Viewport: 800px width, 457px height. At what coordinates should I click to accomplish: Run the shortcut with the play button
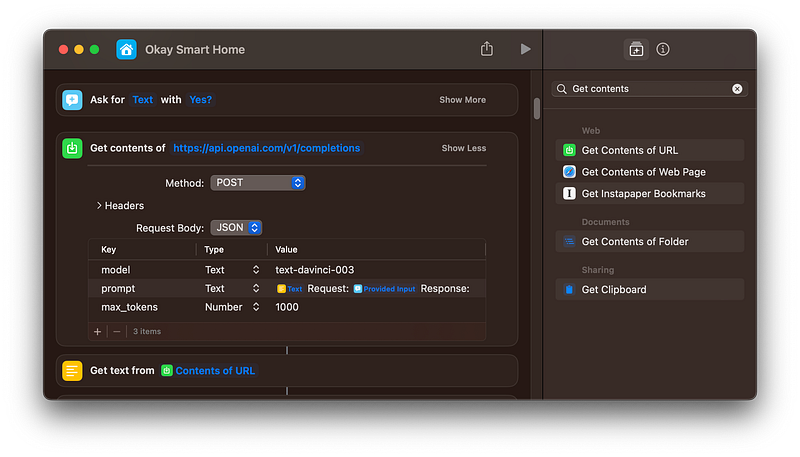pos(526,49)
